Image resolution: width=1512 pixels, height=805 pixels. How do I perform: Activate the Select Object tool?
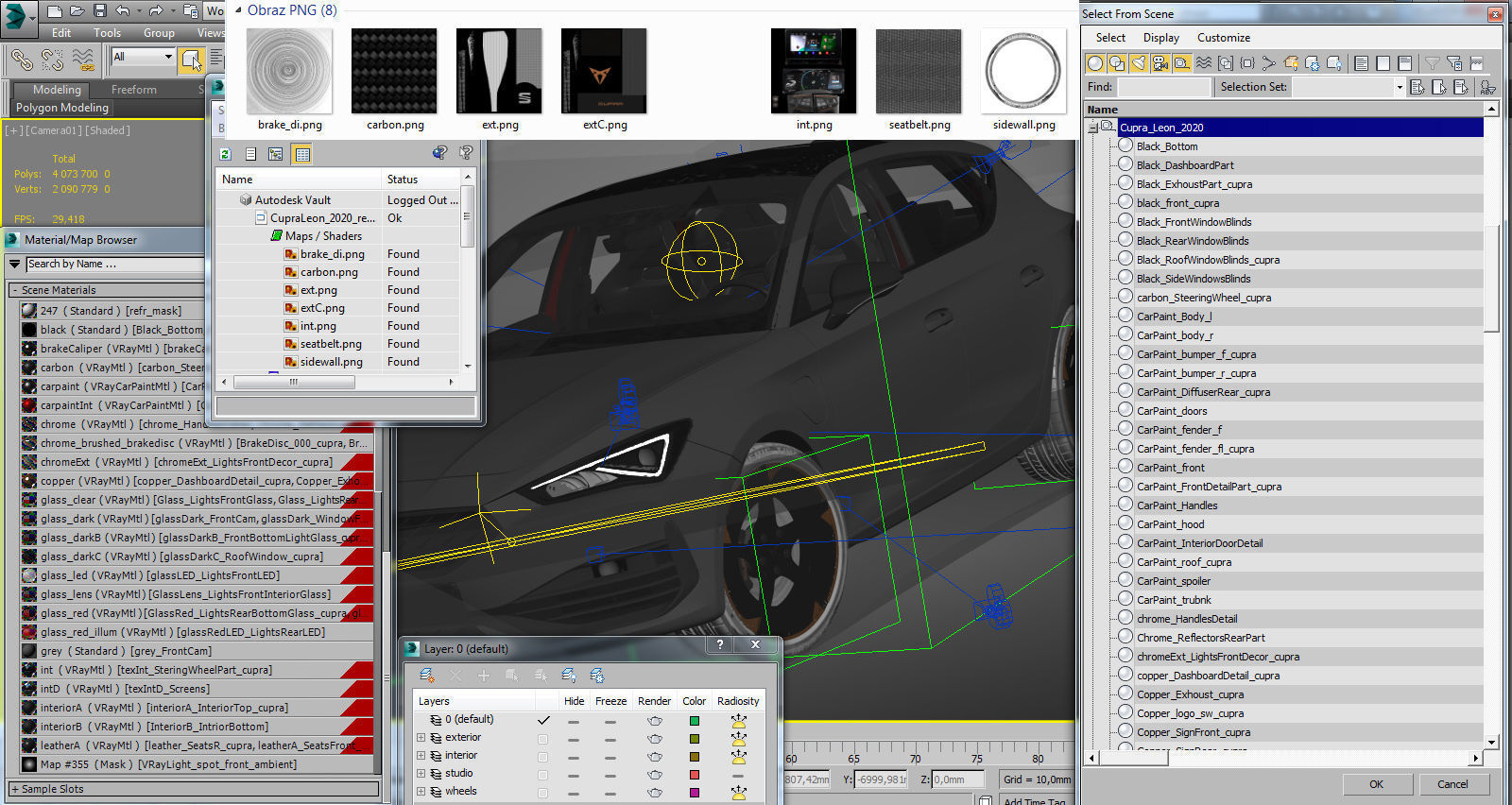[x=192, y=60]
